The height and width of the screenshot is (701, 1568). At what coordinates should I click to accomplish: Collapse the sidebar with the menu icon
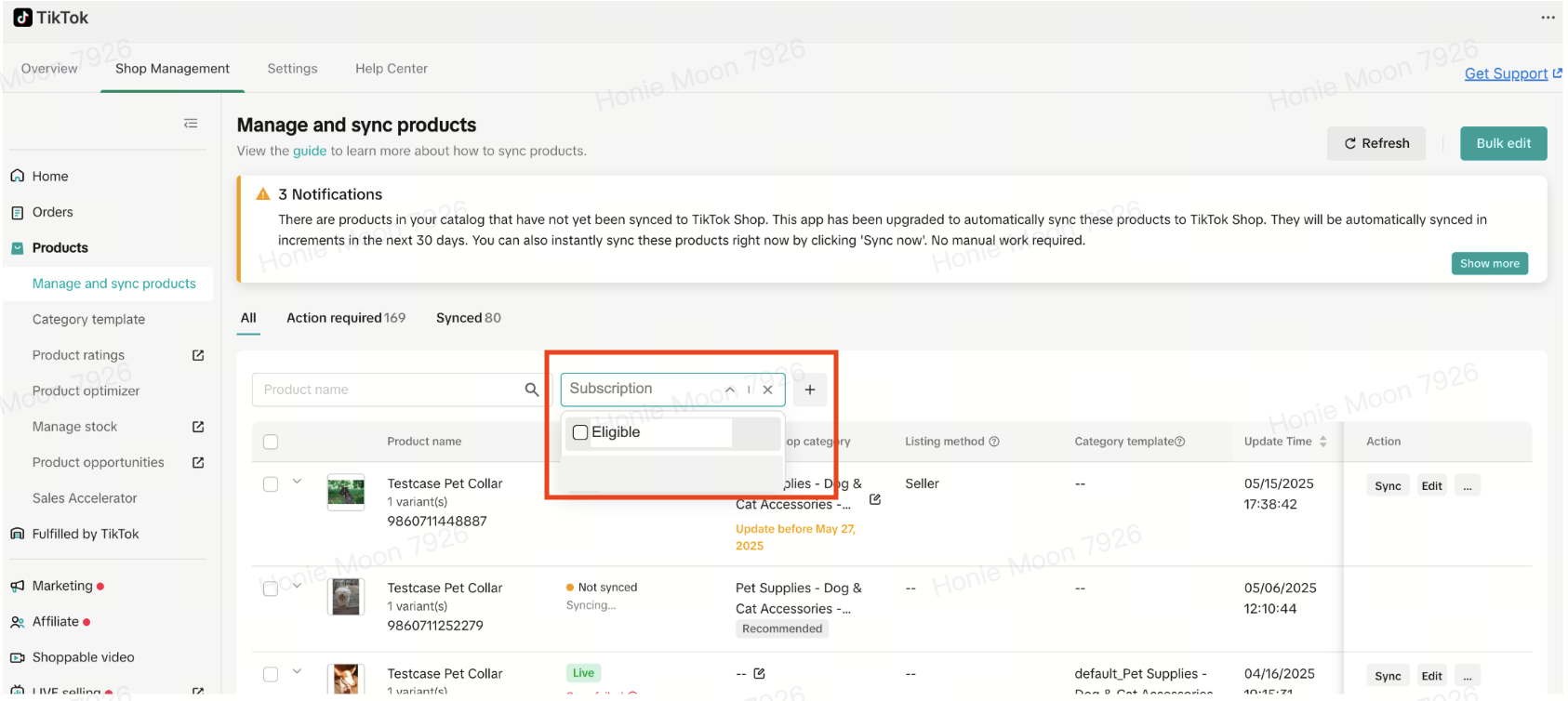[x=191, y=124]
